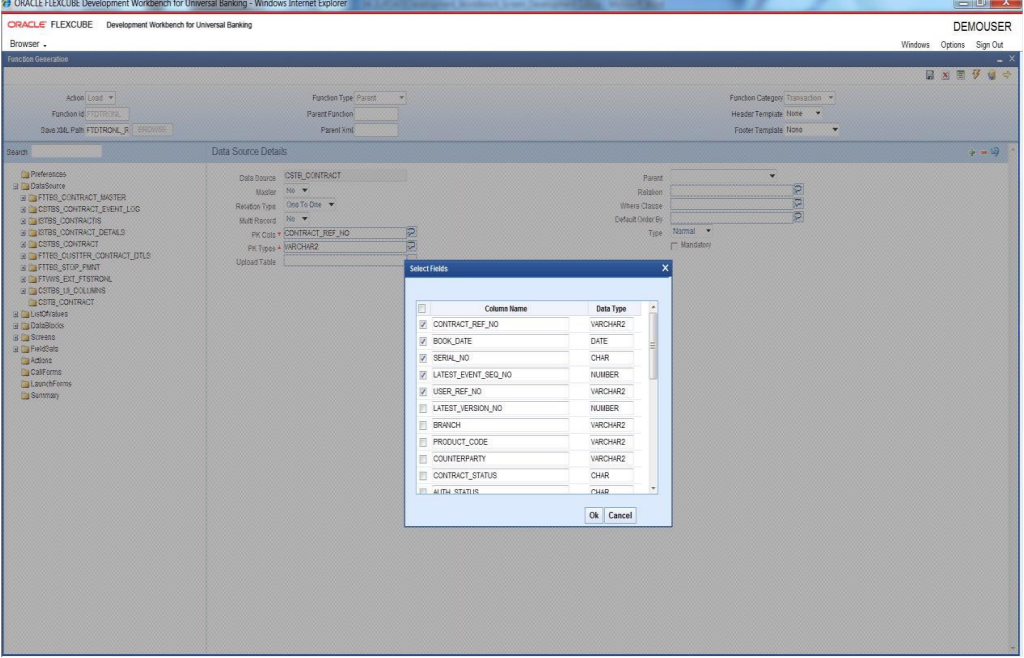
Task: Open the Function Type dropdown
Action: 380,98
